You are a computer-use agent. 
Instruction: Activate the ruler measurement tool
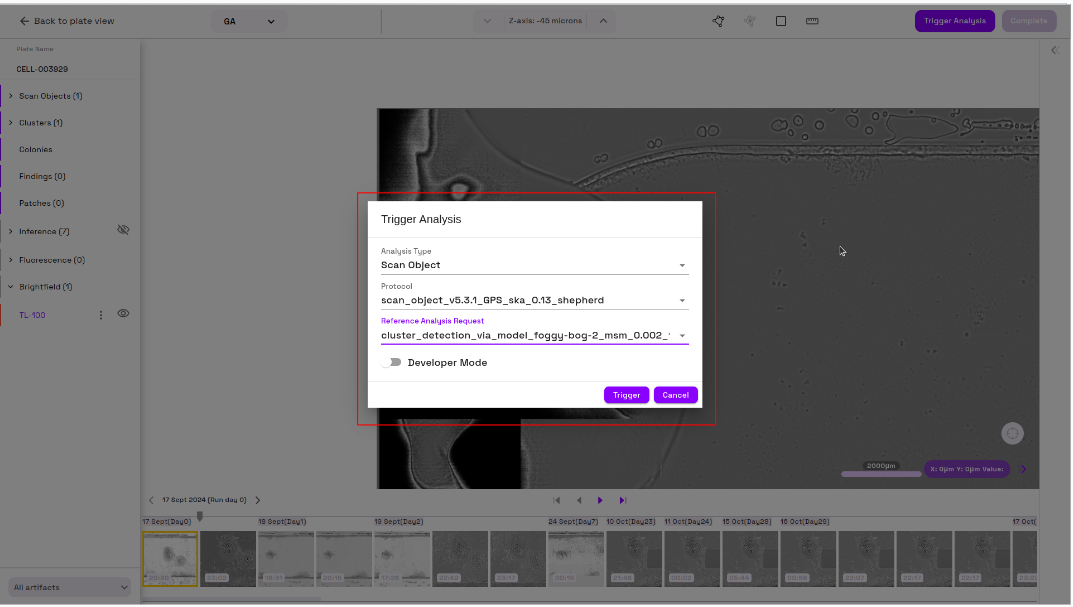(x=812, y=21)
